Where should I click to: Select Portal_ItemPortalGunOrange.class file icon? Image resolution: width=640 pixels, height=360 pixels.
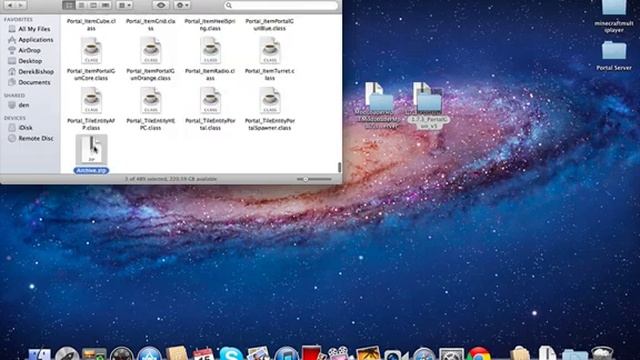pyautogui.click(x=151, y=51)
